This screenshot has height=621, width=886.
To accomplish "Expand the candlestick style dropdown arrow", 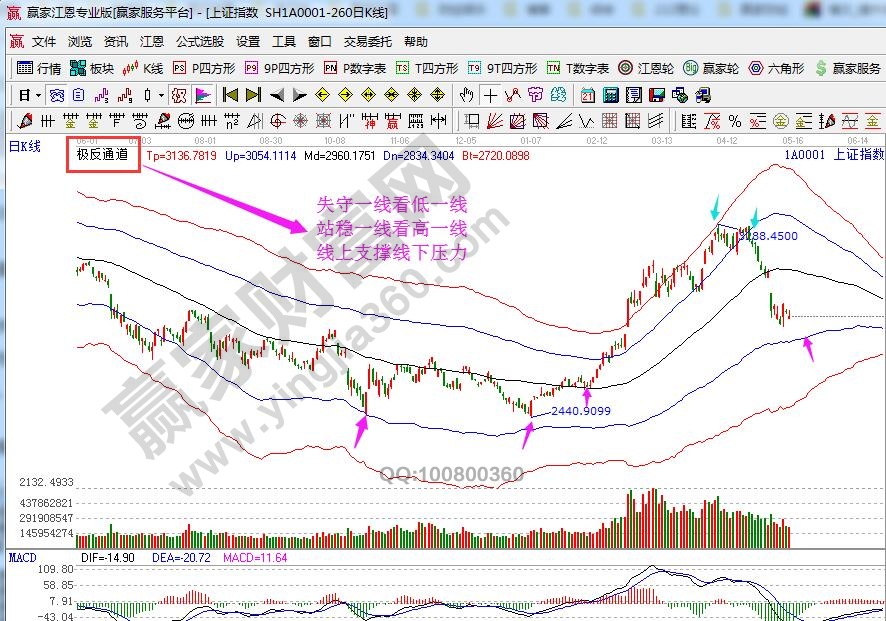I will pos(162,95).
